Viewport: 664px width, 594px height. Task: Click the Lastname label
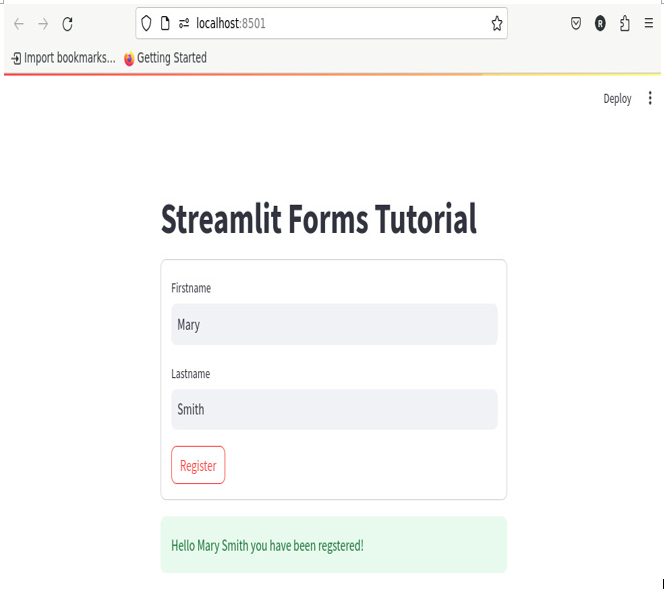pyautogui.click(x=191, y=374)
